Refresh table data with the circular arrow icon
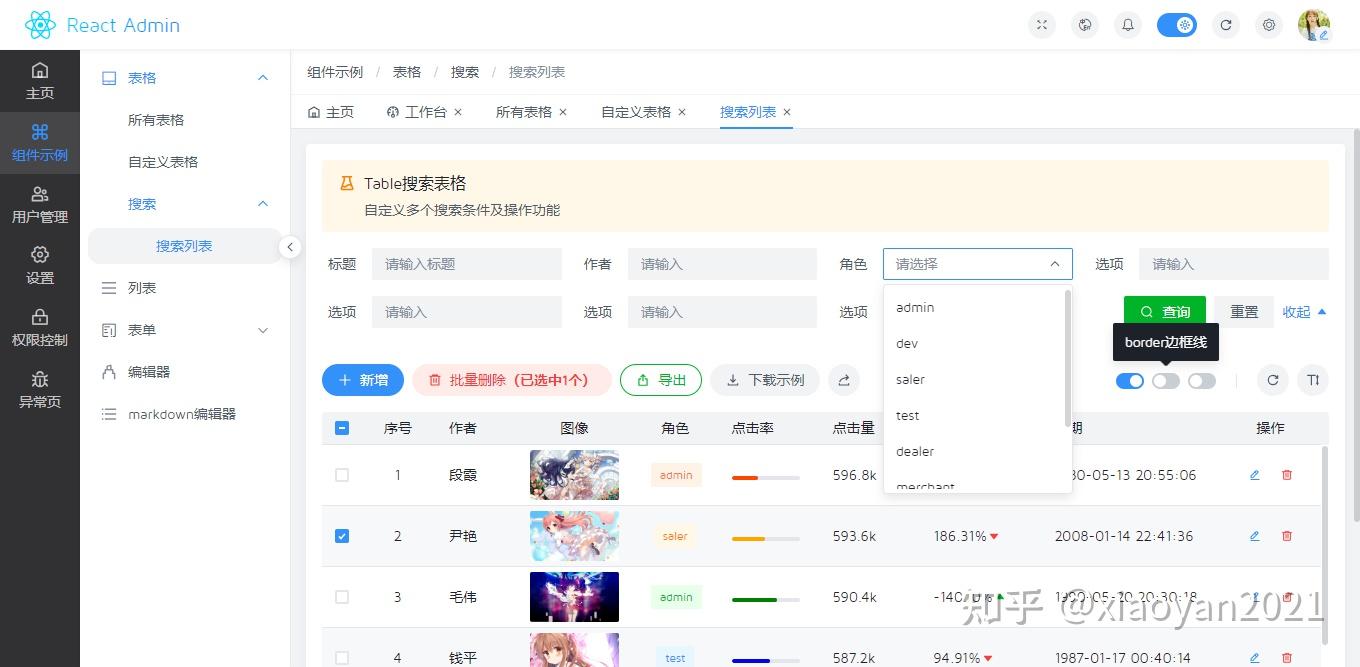 click(1272, 380)
